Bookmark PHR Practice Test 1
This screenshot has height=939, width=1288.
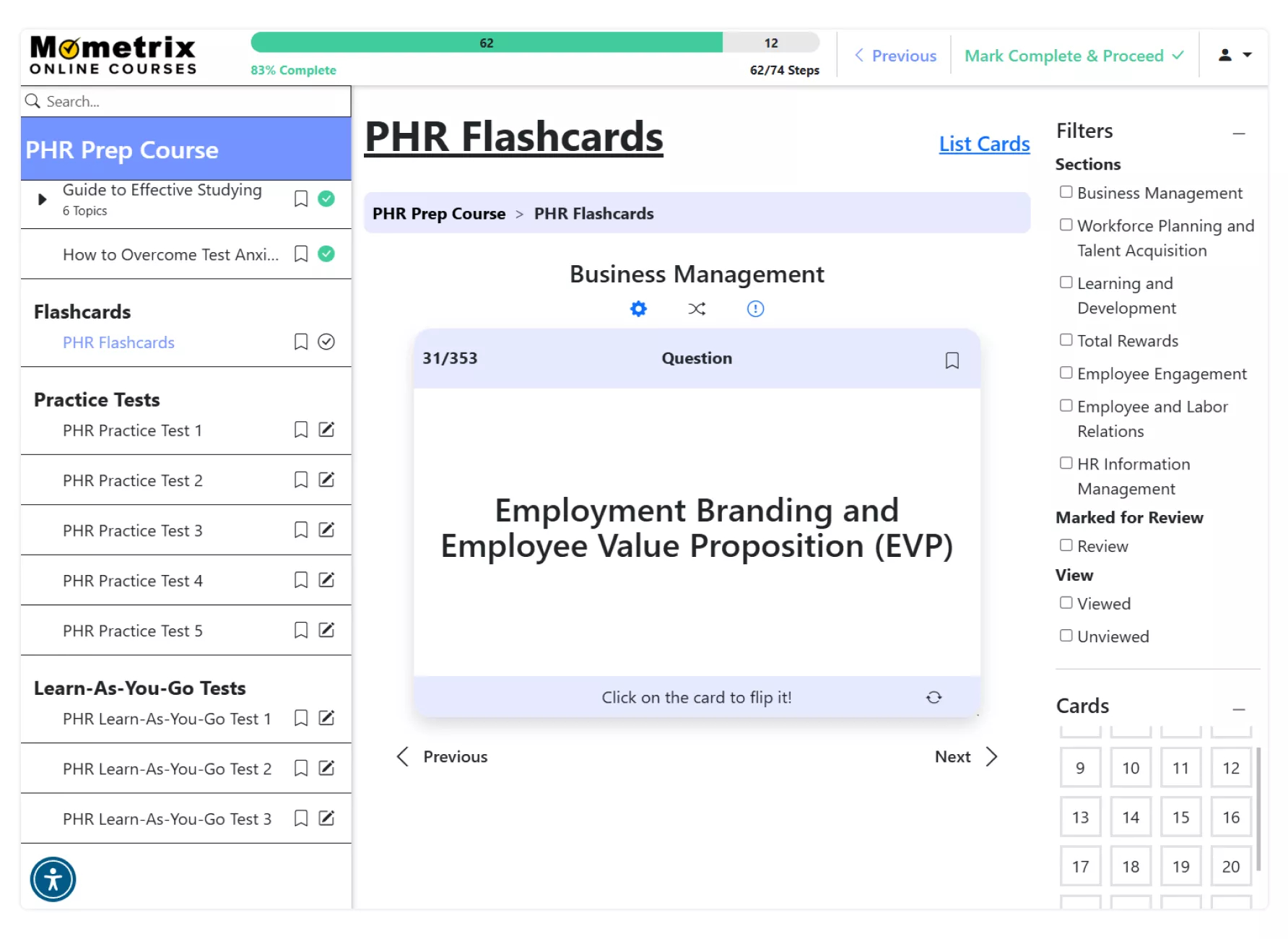coord(301,430)
